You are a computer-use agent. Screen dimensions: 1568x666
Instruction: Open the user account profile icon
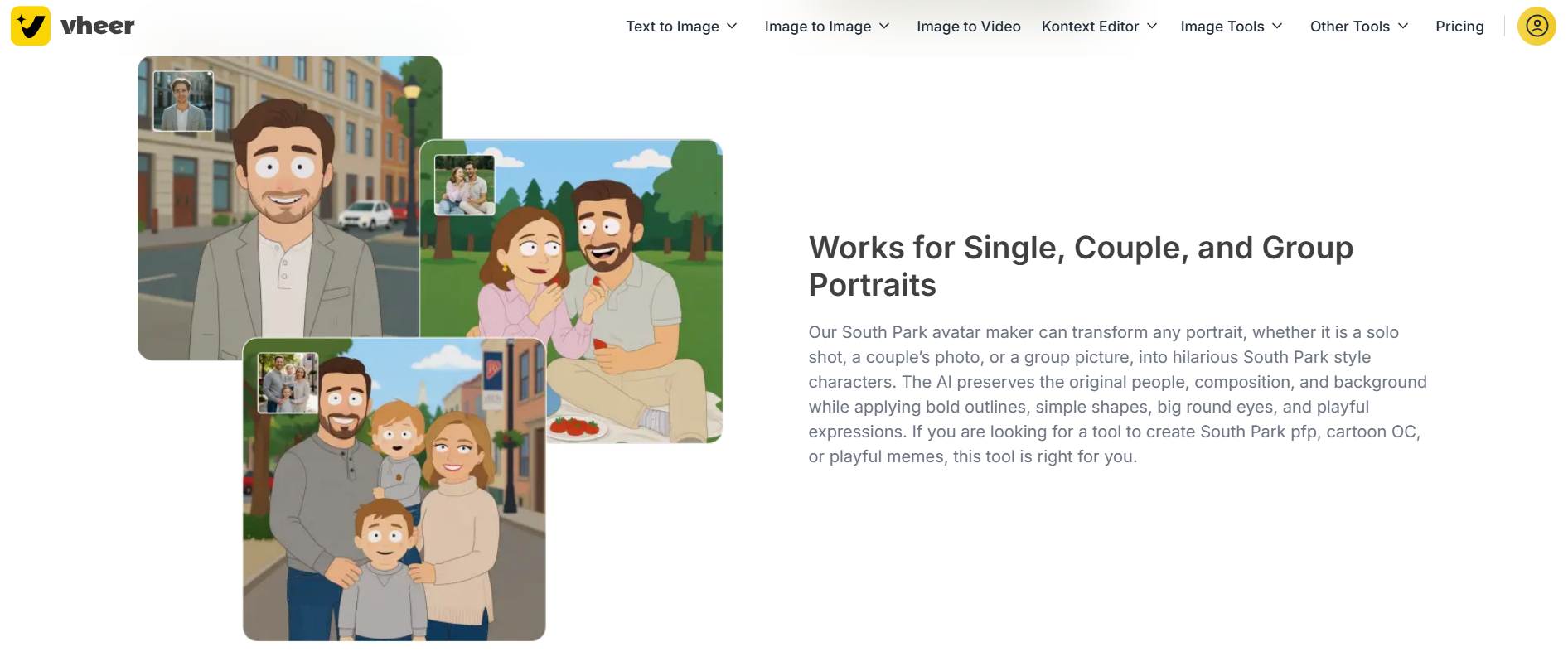[x=1537, y=26]
